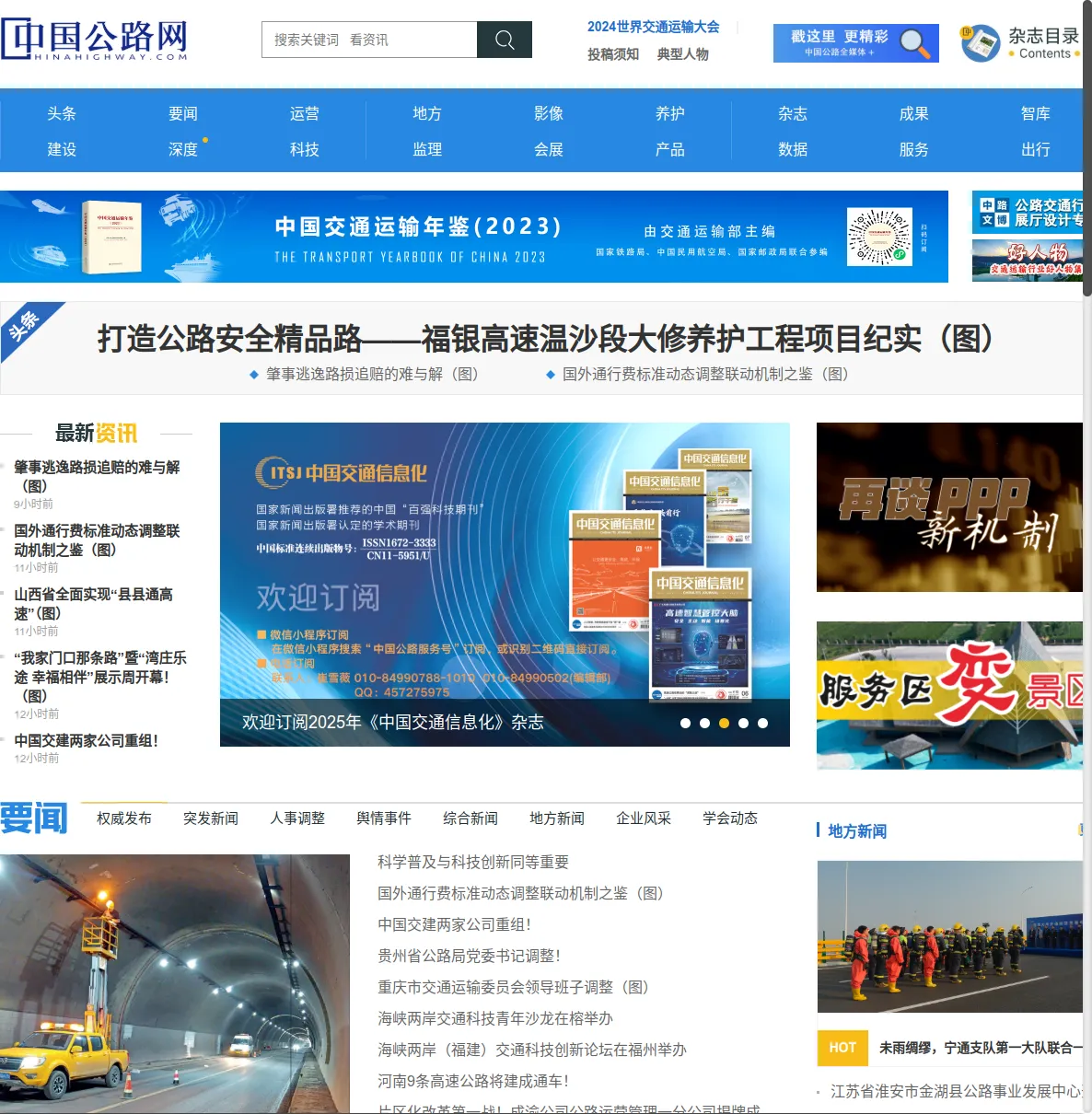The width and height of the screenshot is (1092, 1114).
Task: Open the 中国公路网 site logo
Action: [x=95, y=40]
